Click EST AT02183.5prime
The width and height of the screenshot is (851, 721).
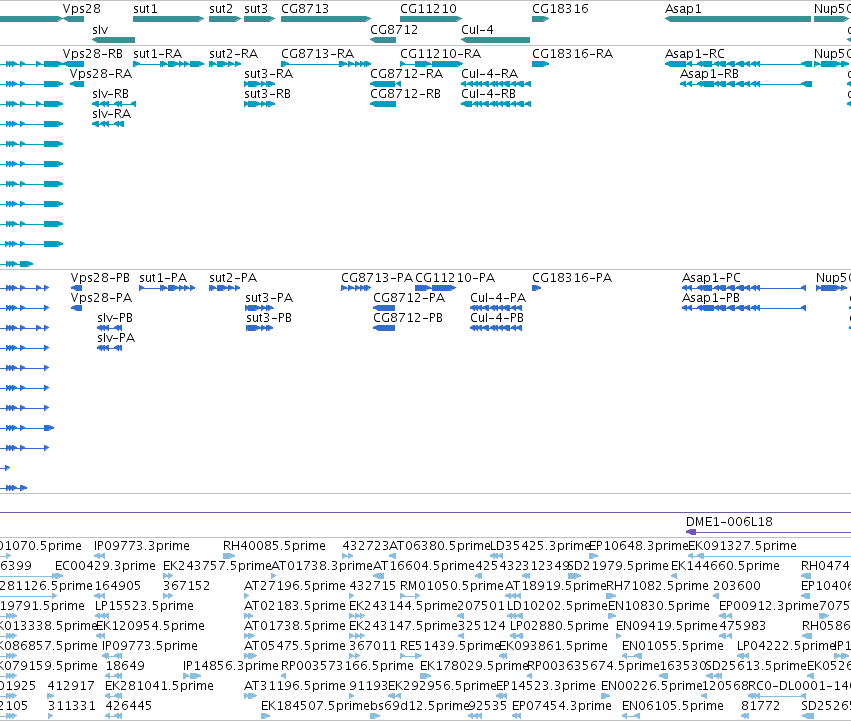pyautogui.click(x=295, y=606)
